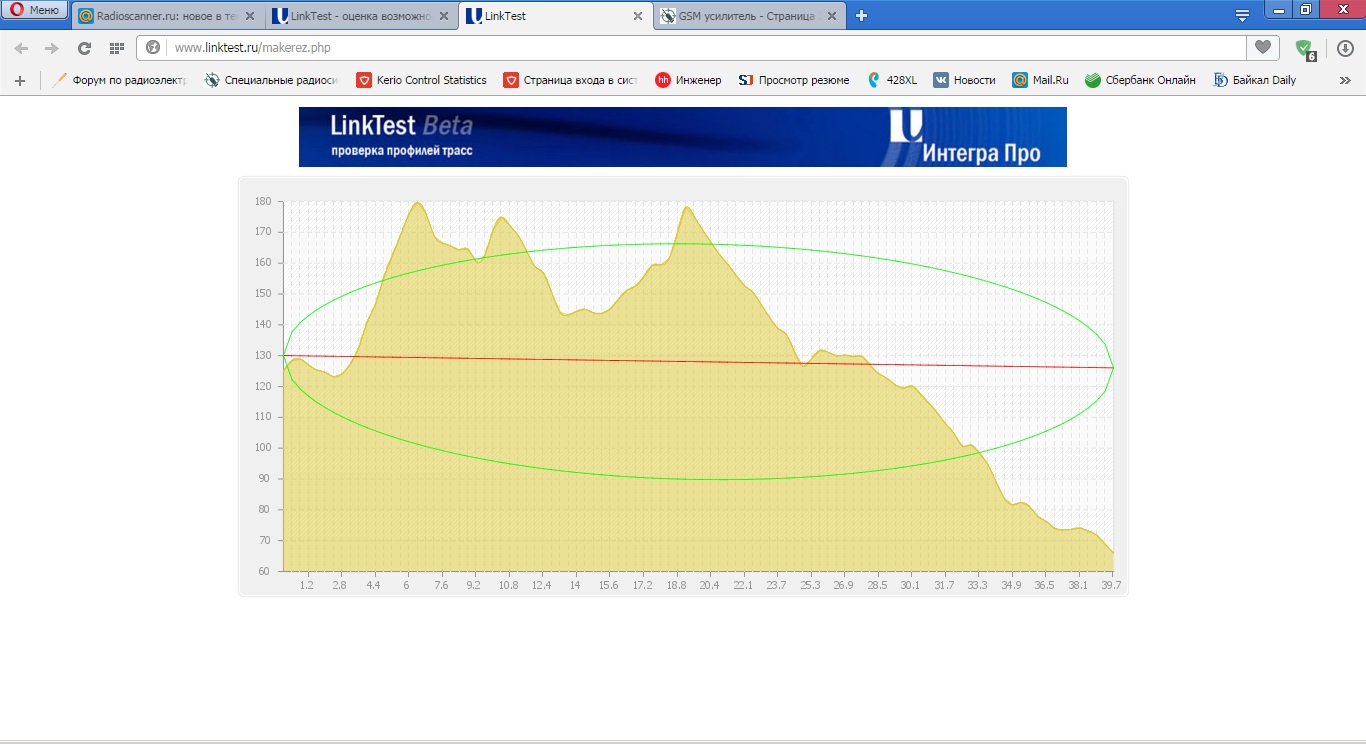Open Kerio Control Statistics bookmark

[x=421, y=80]
